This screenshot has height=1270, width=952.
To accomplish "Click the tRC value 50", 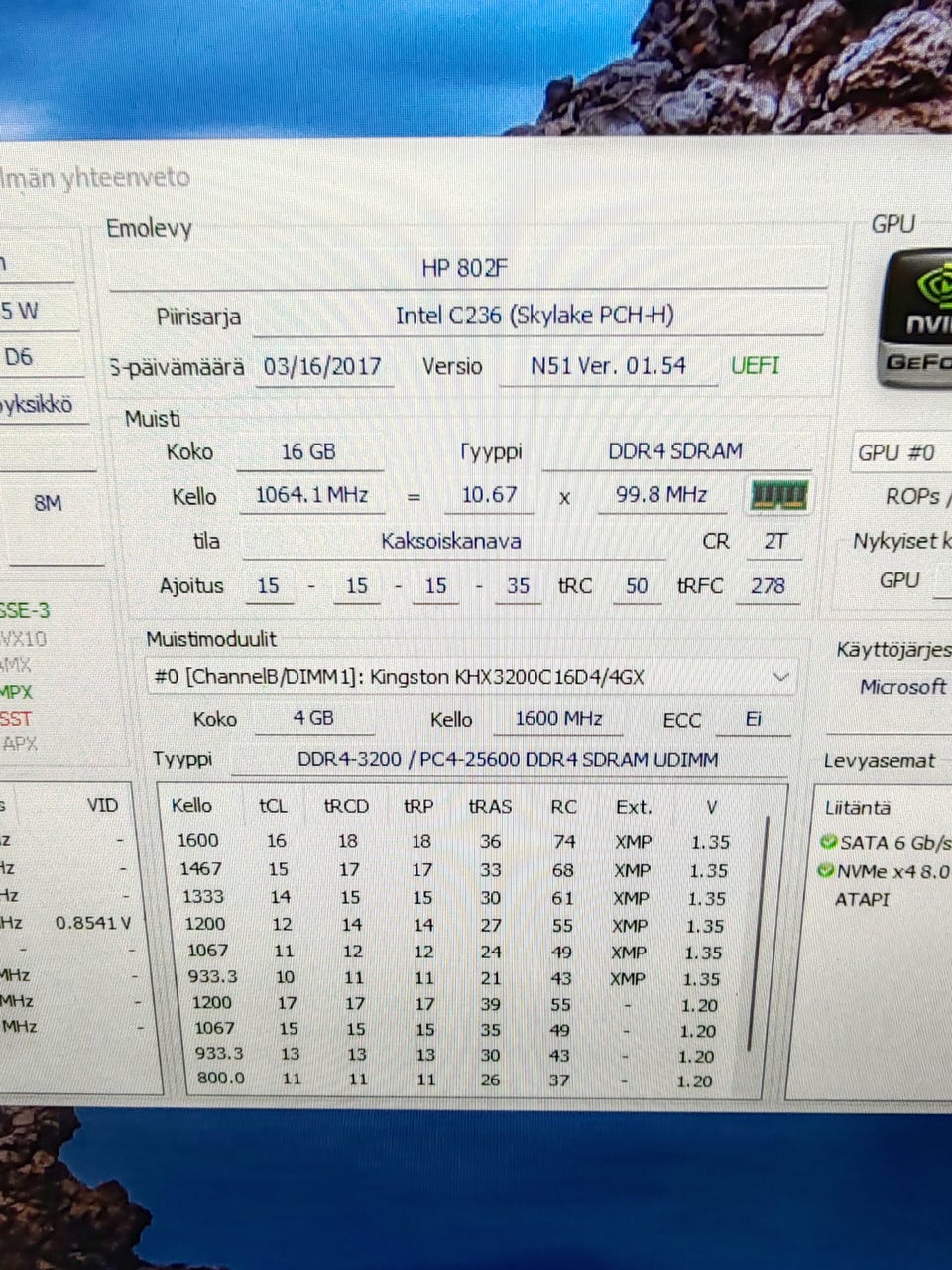I will pos(637,586).
